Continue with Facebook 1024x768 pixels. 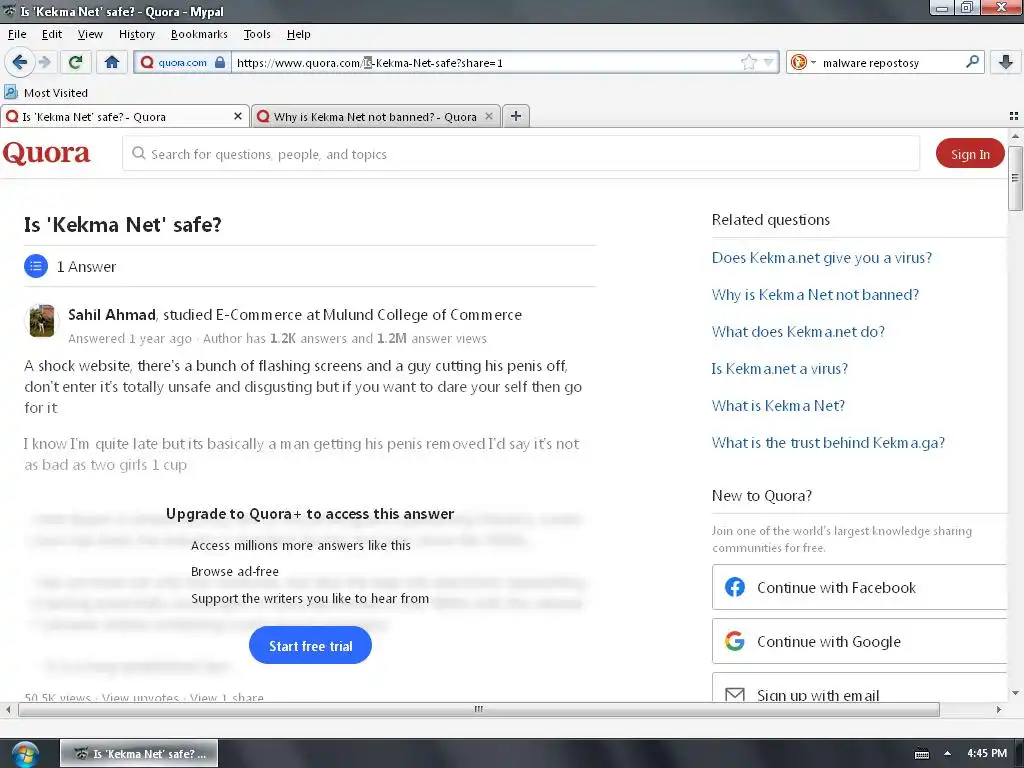point(860,587)
